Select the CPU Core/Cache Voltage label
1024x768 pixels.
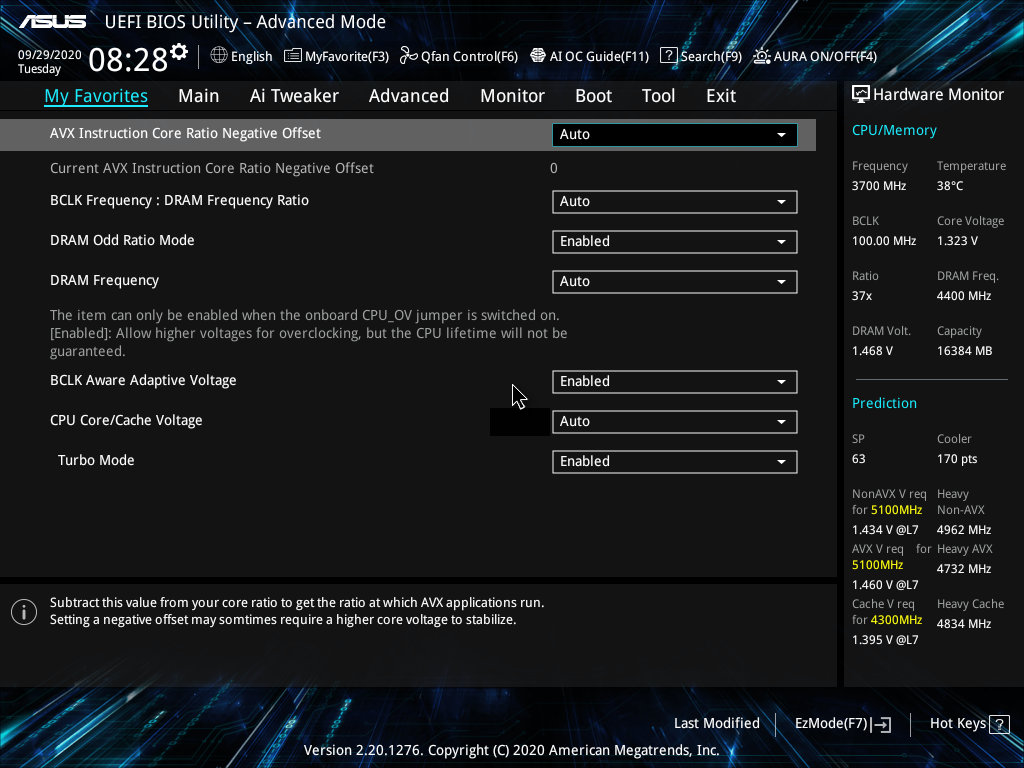[126, 421]
